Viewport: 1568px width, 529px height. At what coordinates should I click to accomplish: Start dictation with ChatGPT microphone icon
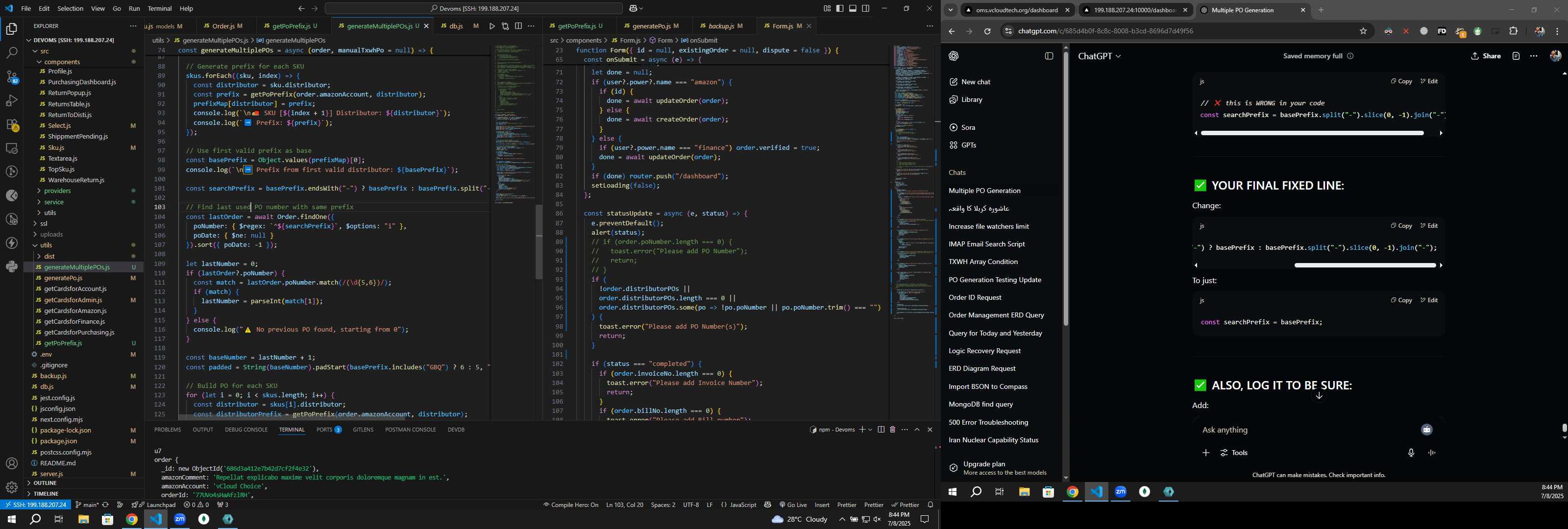[1411, 453]
